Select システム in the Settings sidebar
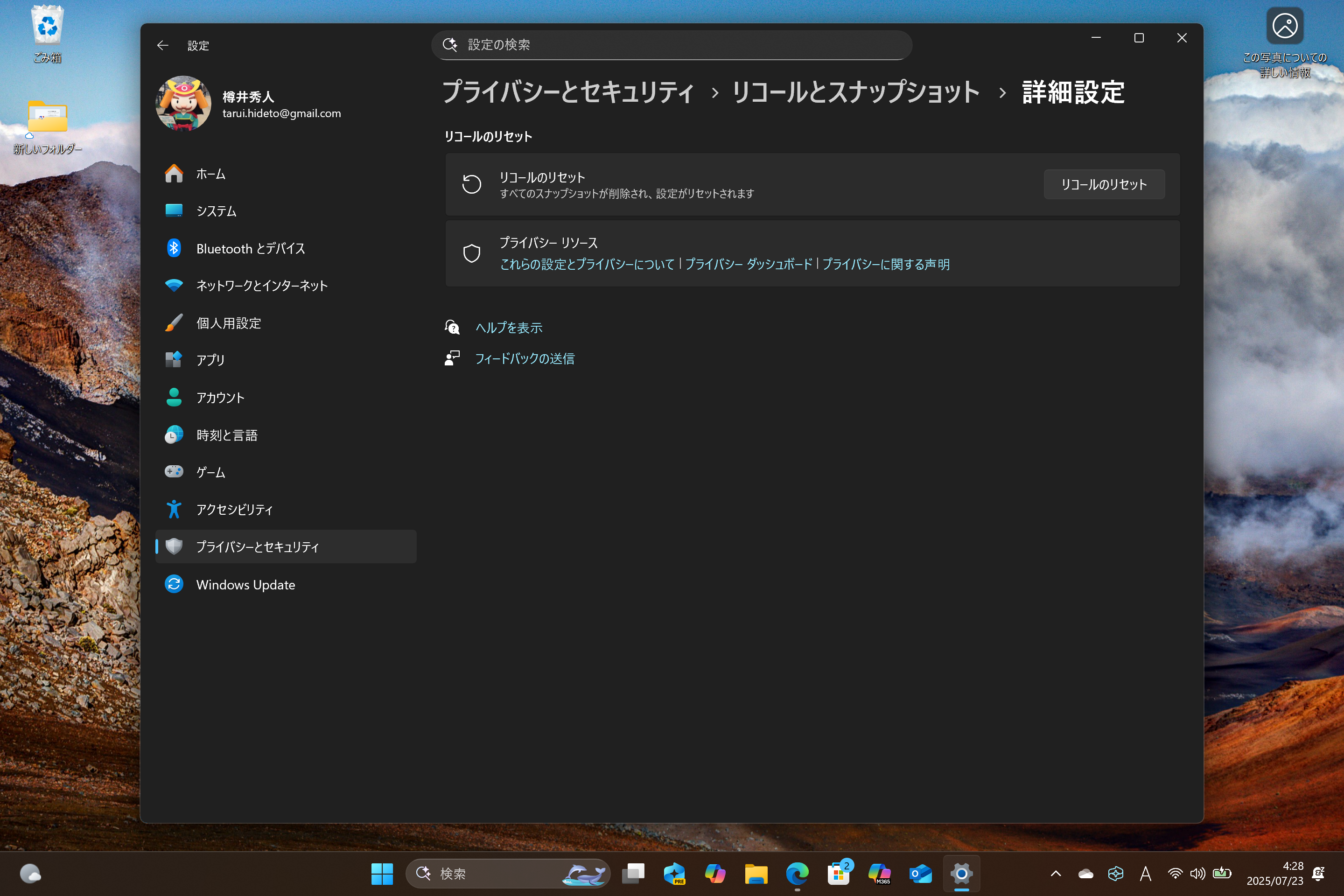This screenshot has width=1344, height=896. 216,211
